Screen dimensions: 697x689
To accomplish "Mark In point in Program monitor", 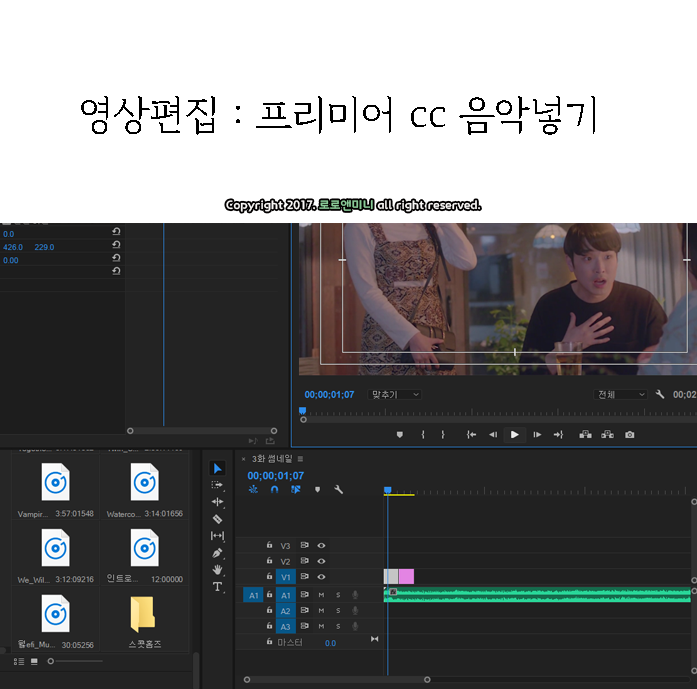I will (423, 435).
